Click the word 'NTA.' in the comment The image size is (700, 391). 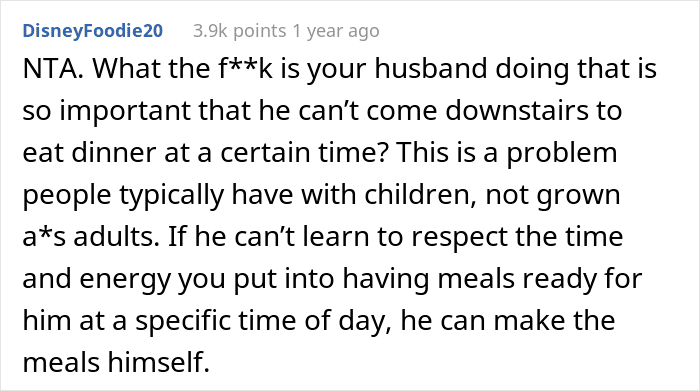(53, 68)
